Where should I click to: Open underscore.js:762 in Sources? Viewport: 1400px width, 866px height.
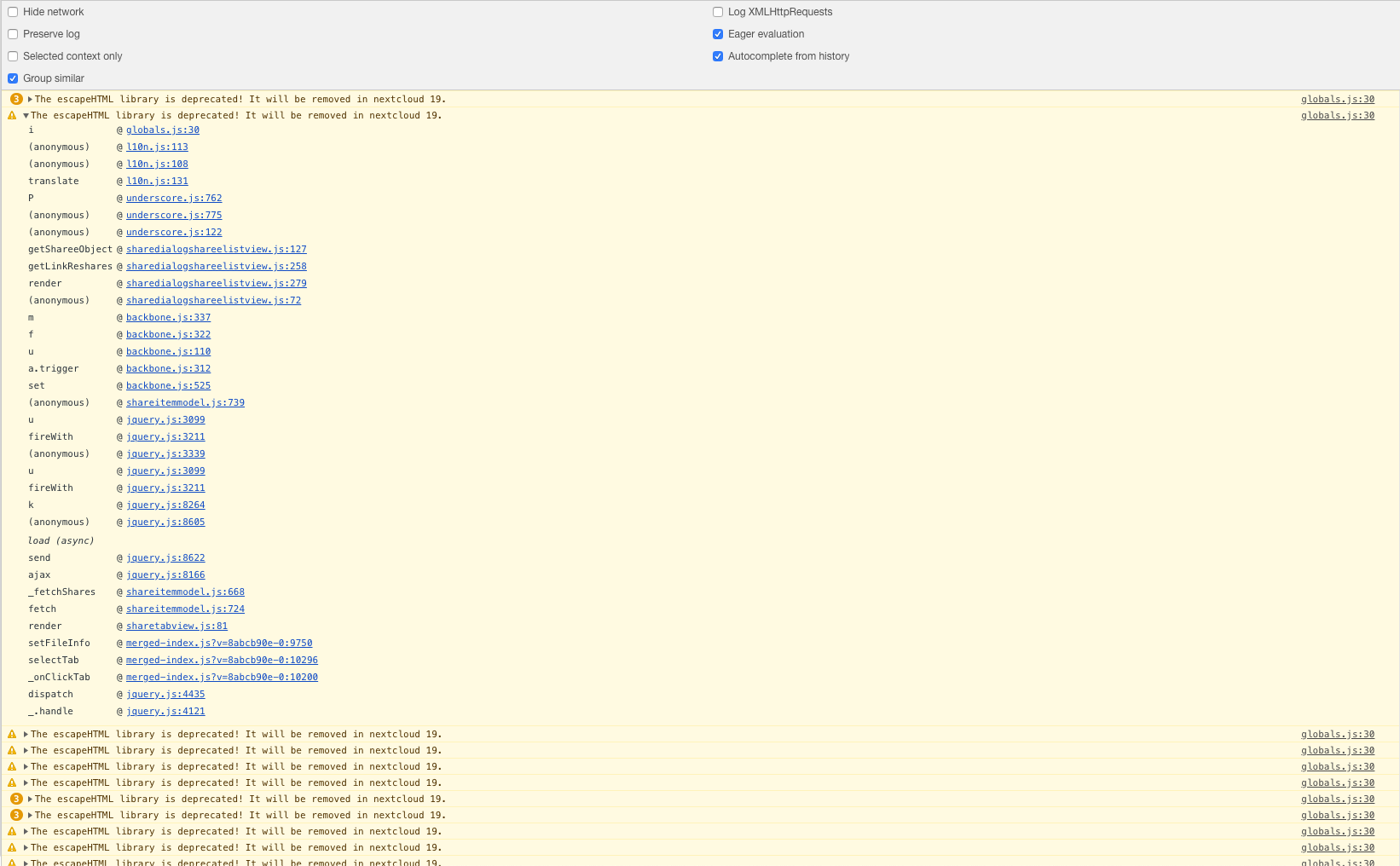pyautogui.click(x=174, y=198)
